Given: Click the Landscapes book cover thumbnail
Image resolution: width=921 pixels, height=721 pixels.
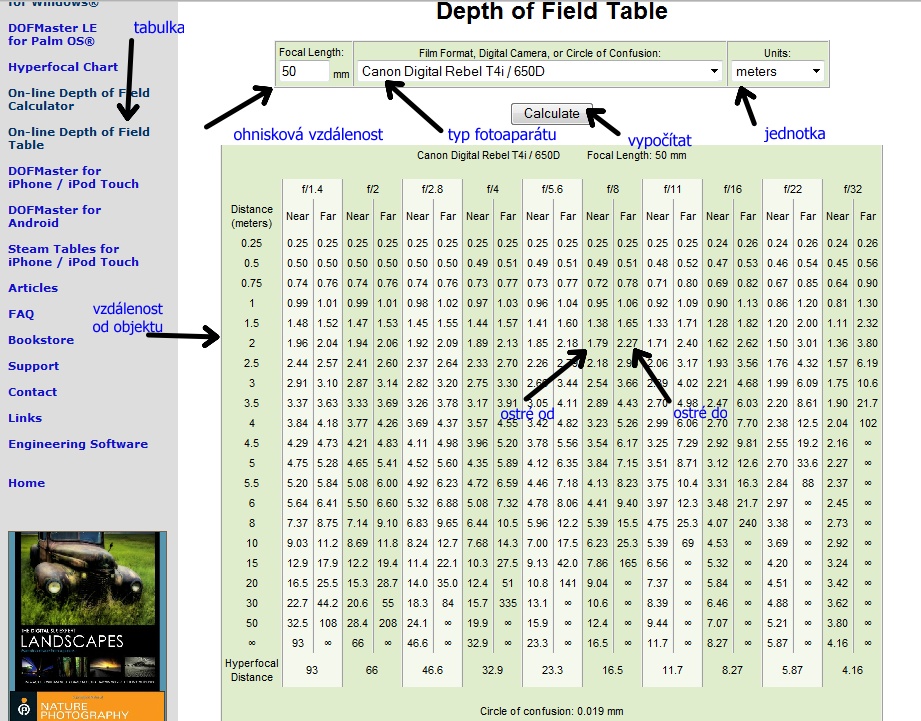Looking at the screenshot, I should click(x=87, y=610).
